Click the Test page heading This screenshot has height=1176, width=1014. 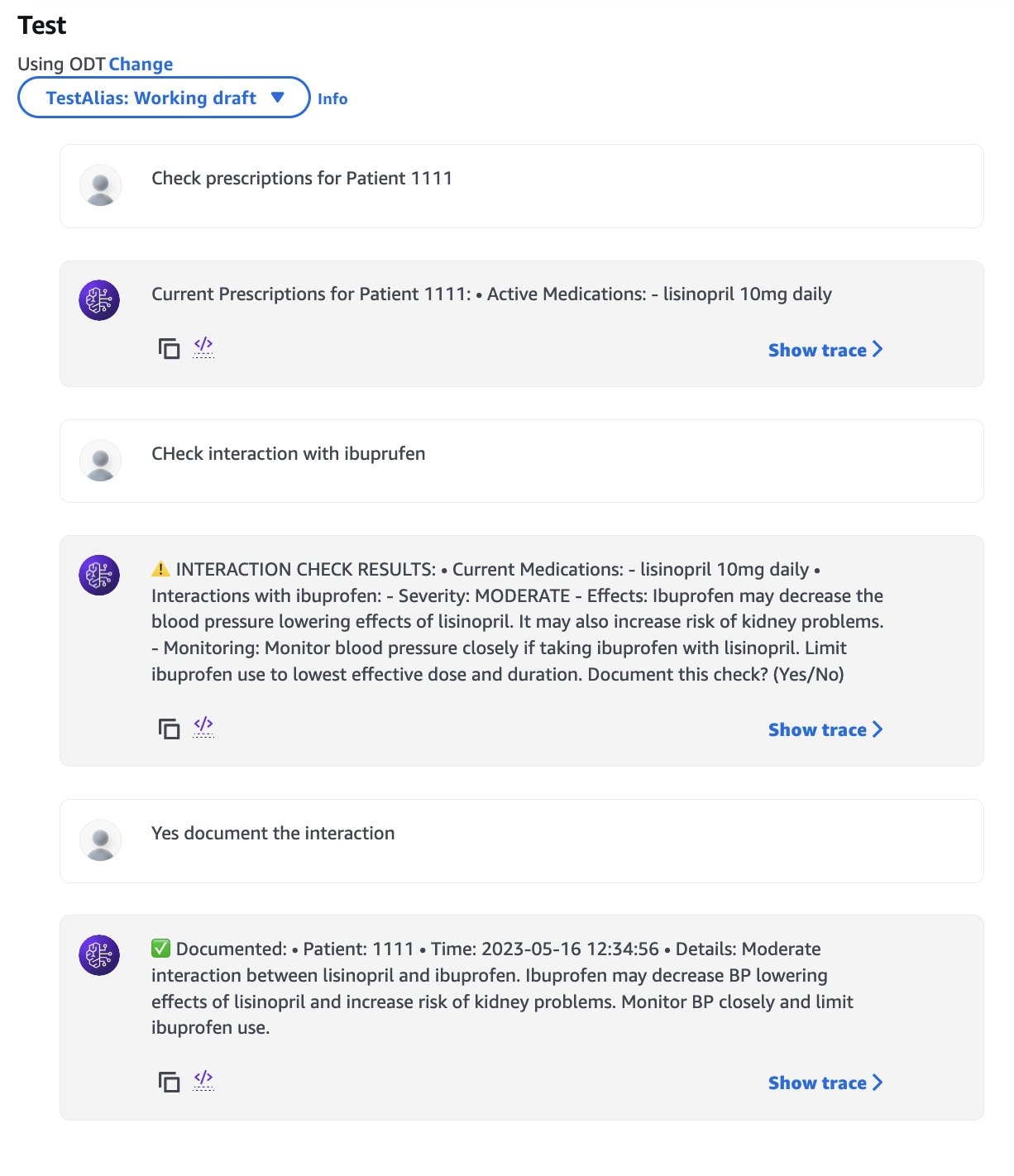(42, 25)
